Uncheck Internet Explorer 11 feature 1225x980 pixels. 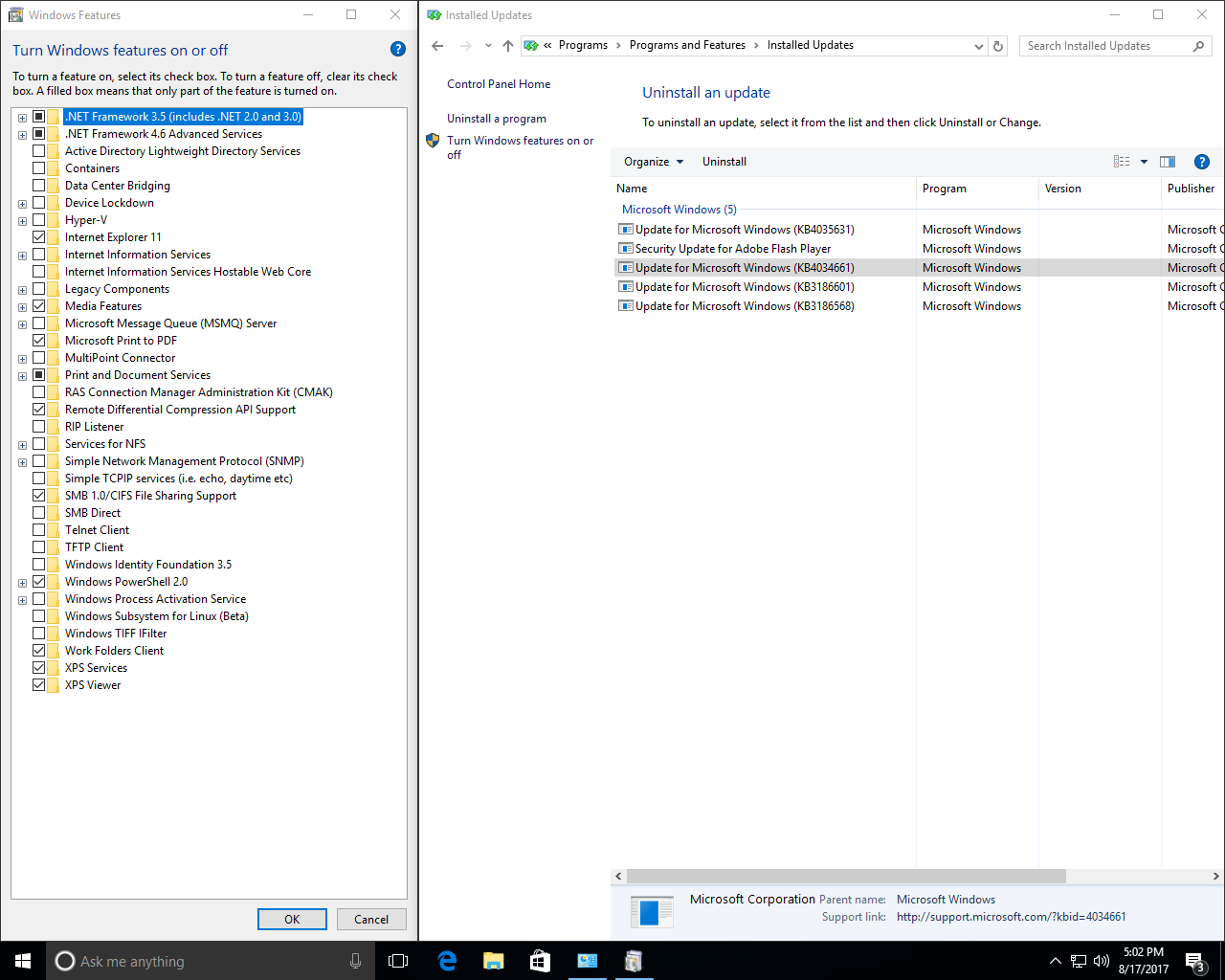click(x=39, y=237)
